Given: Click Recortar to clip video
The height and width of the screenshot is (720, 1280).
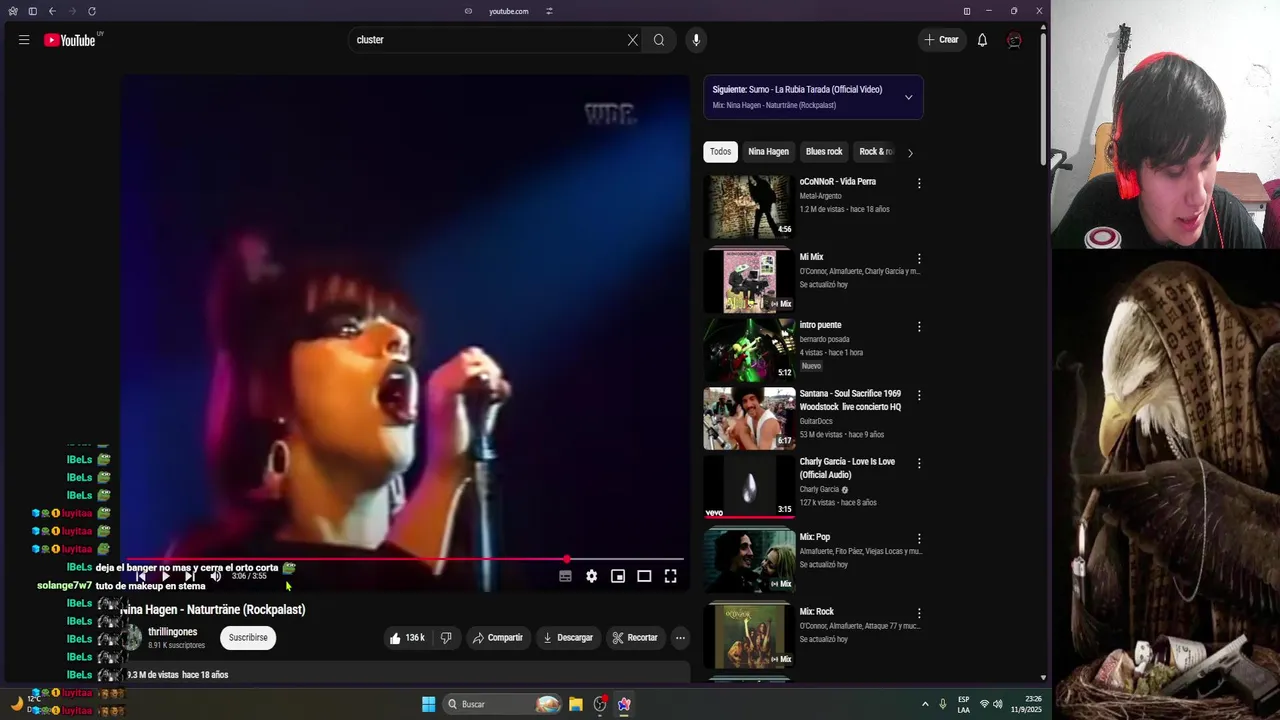Looking at the screenshot, I should tap(635, 638).
